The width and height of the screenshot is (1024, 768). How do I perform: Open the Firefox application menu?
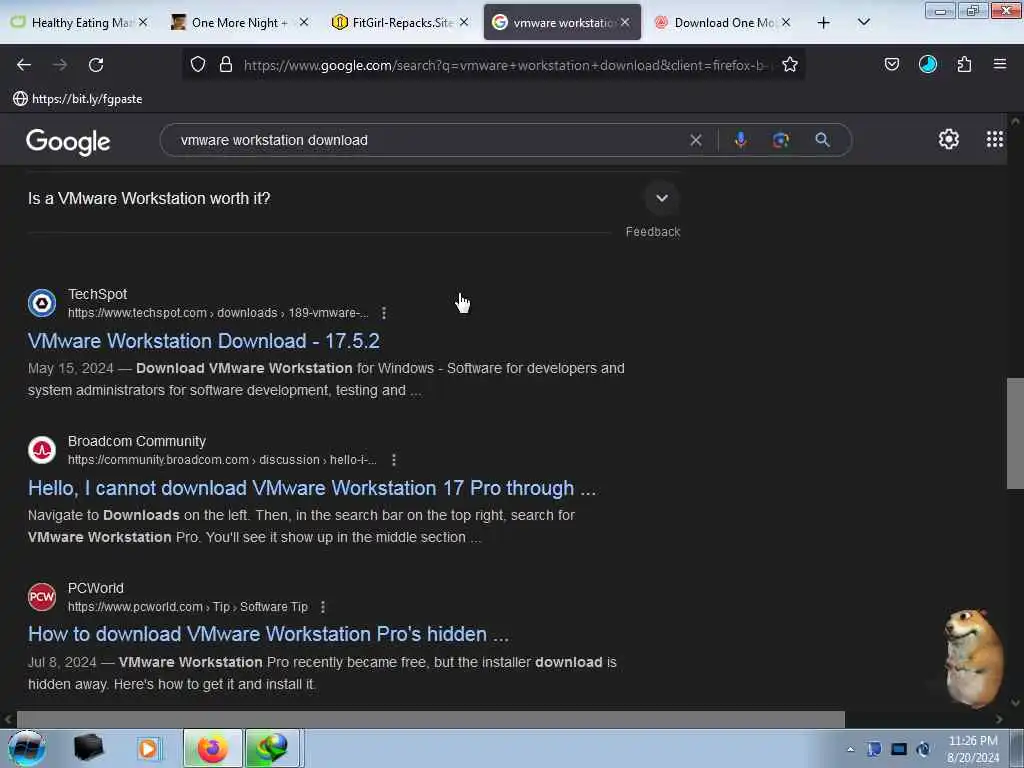[x=1000, y=64]
